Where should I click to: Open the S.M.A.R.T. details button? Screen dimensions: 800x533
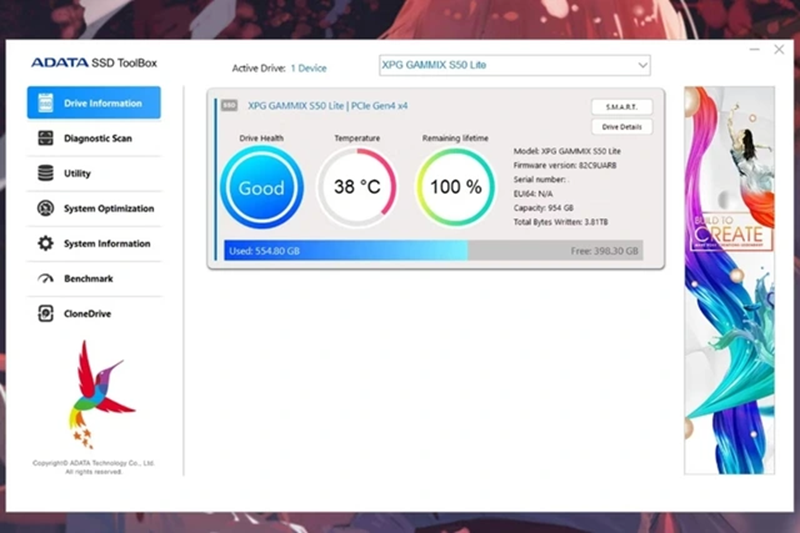[621, 107]
